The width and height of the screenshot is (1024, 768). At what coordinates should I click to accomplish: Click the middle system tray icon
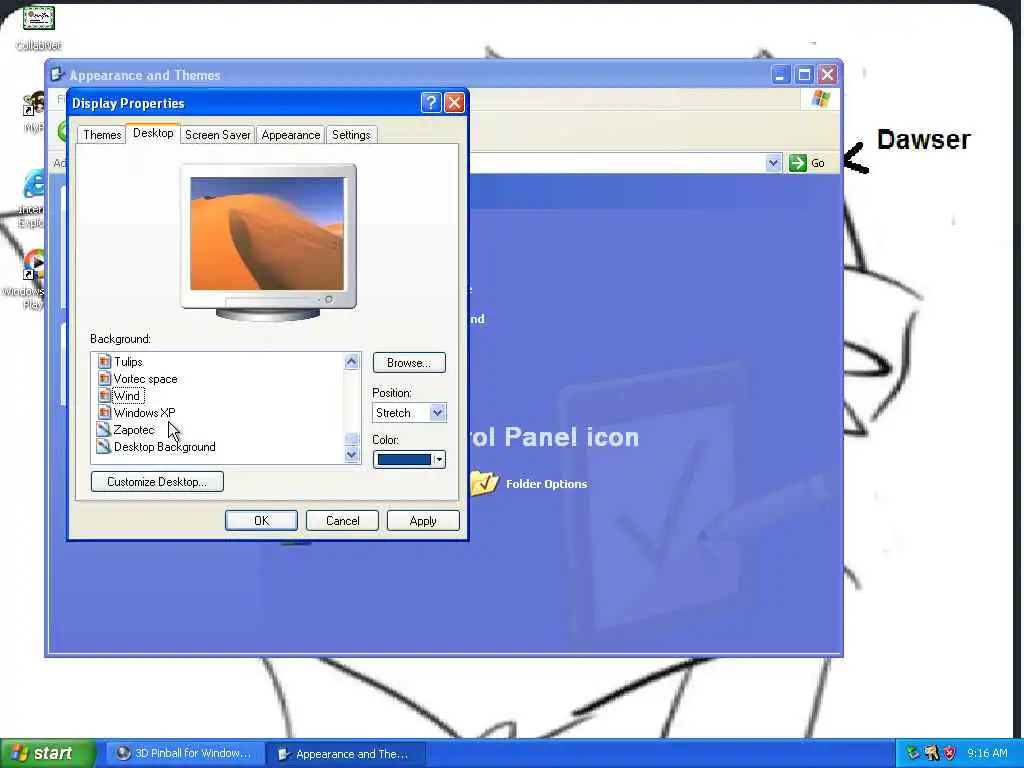(x=931, y=753)
